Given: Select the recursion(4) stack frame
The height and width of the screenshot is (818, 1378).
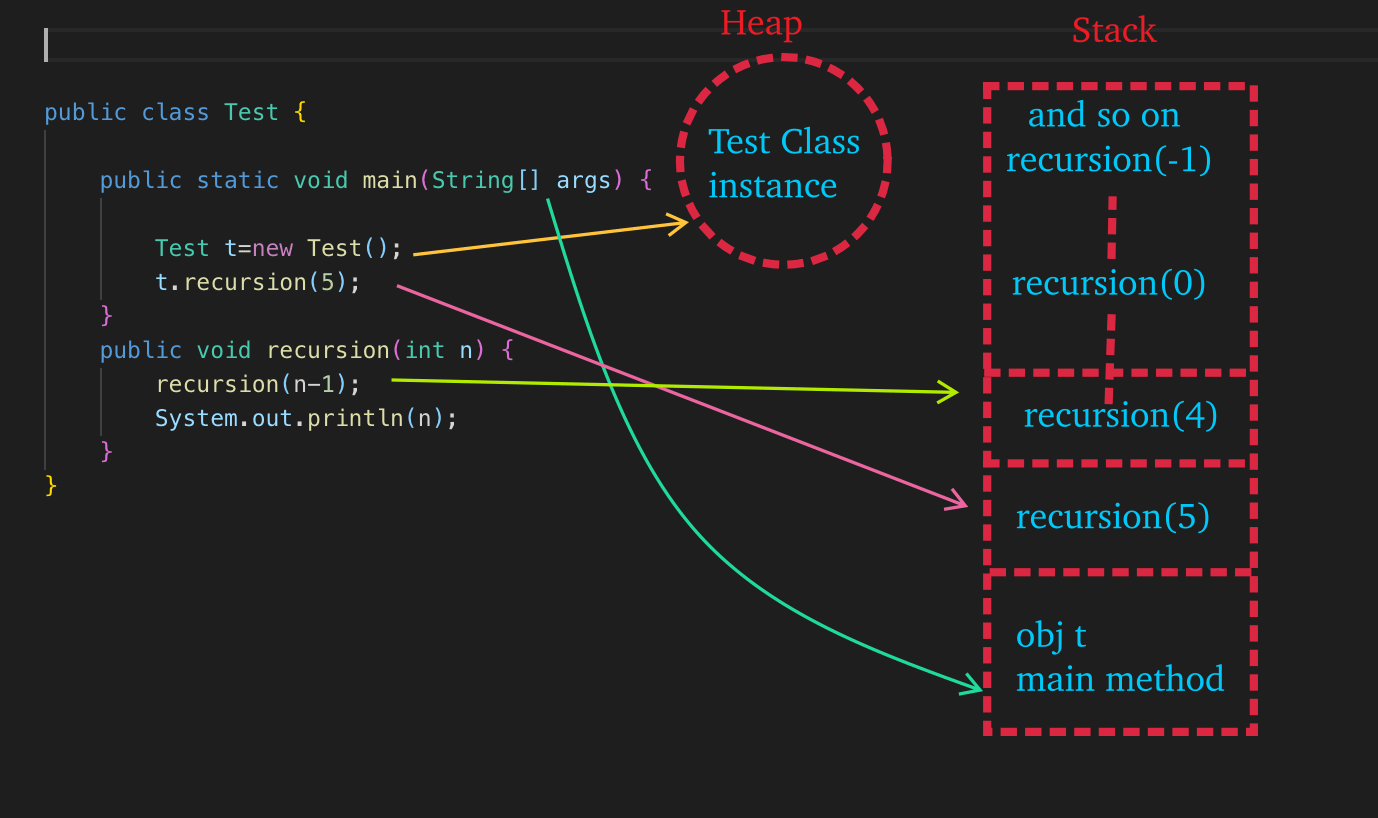Looking at the screenshot, I should pos(1119,414).
